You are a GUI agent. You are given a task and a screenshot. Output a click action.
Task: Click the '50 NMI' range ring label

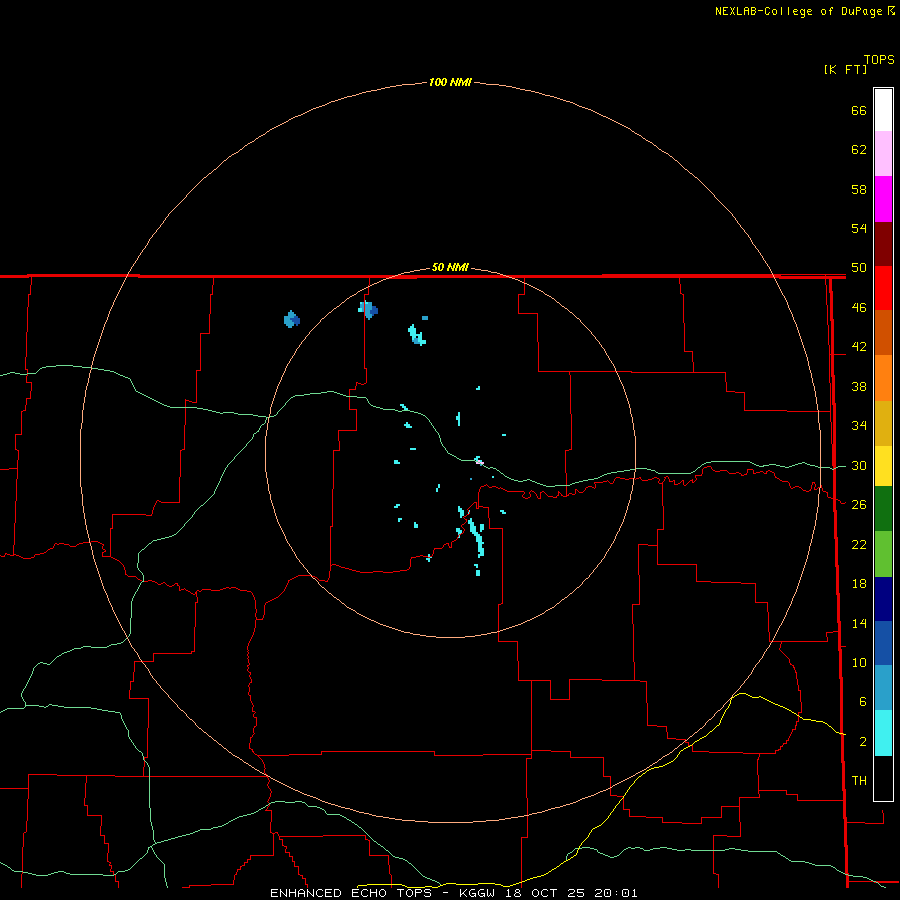click(x=450, y=267)
